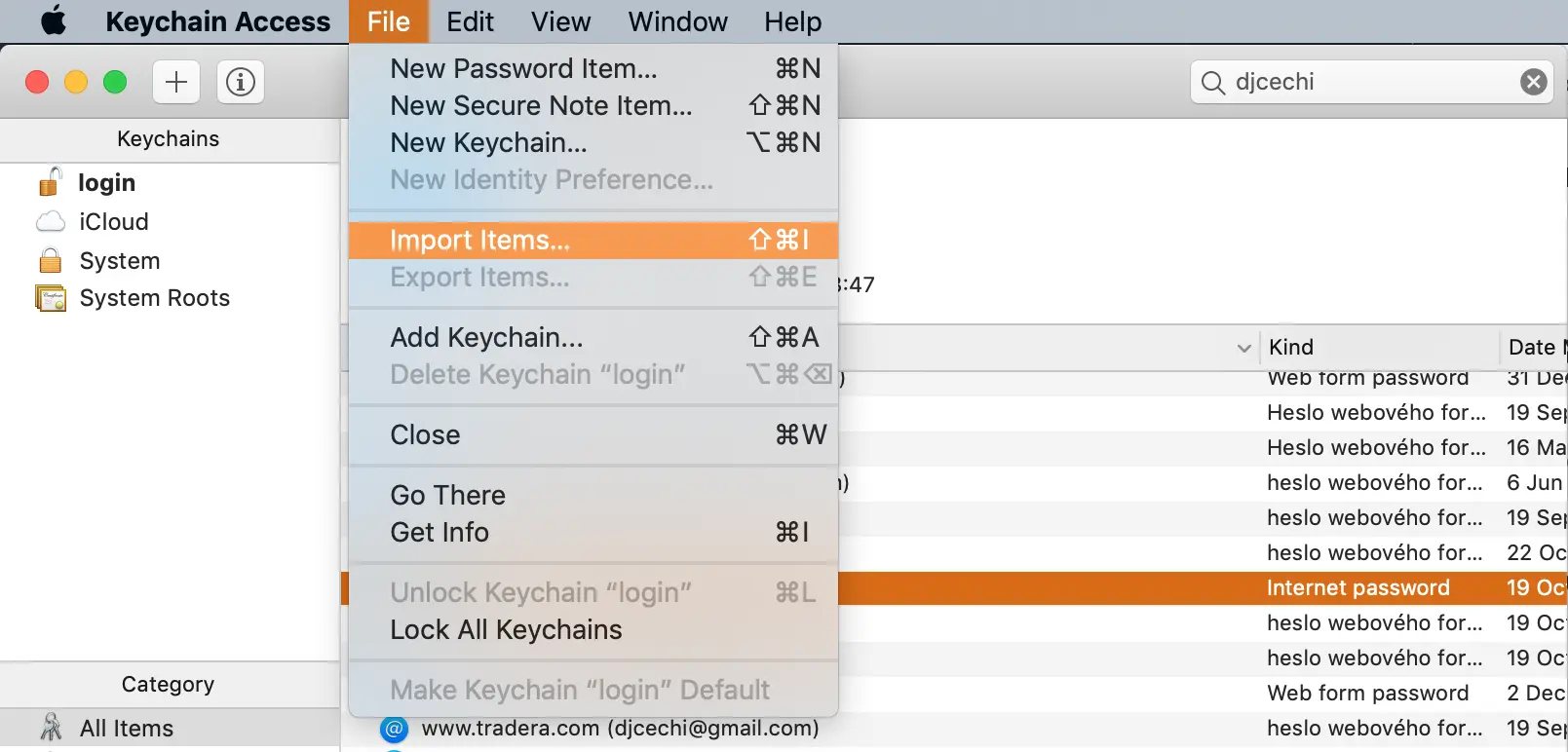Choose New Keychain from File menu
Screen dimensions: 1568x752
click(593, 142)
